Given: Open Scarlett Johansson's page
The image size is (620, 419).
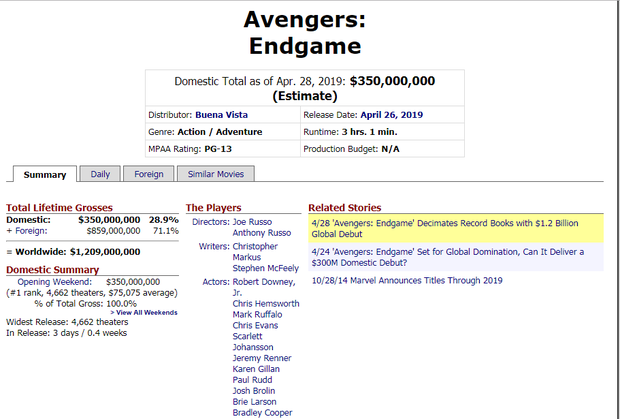Looking at the screenshot, I should click(253, 342).
